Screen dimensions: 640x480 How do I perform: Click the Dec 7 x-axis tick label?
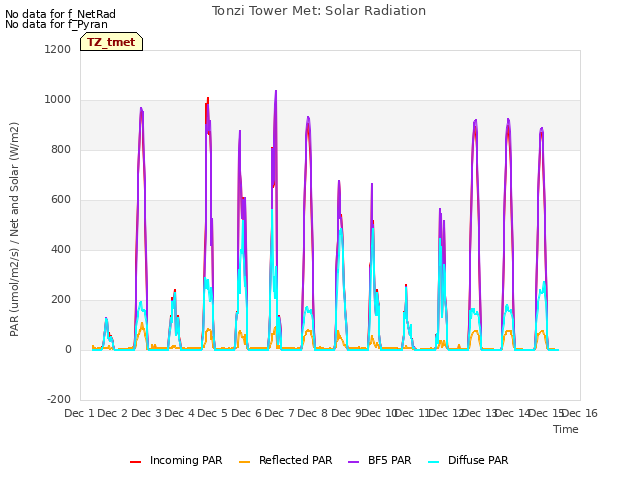pyautogui.click(x=279, y=413)
